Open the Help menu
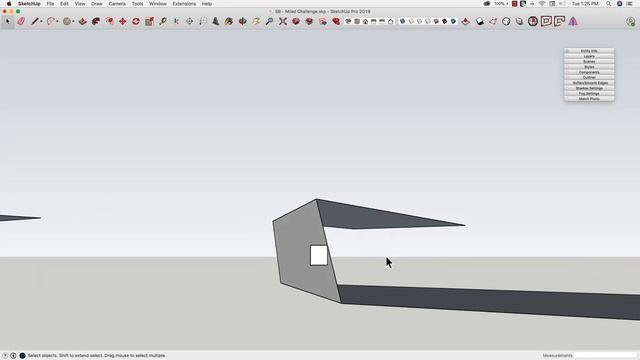The height and width of the screenshot is (360, 640). (x=207, y=4)
